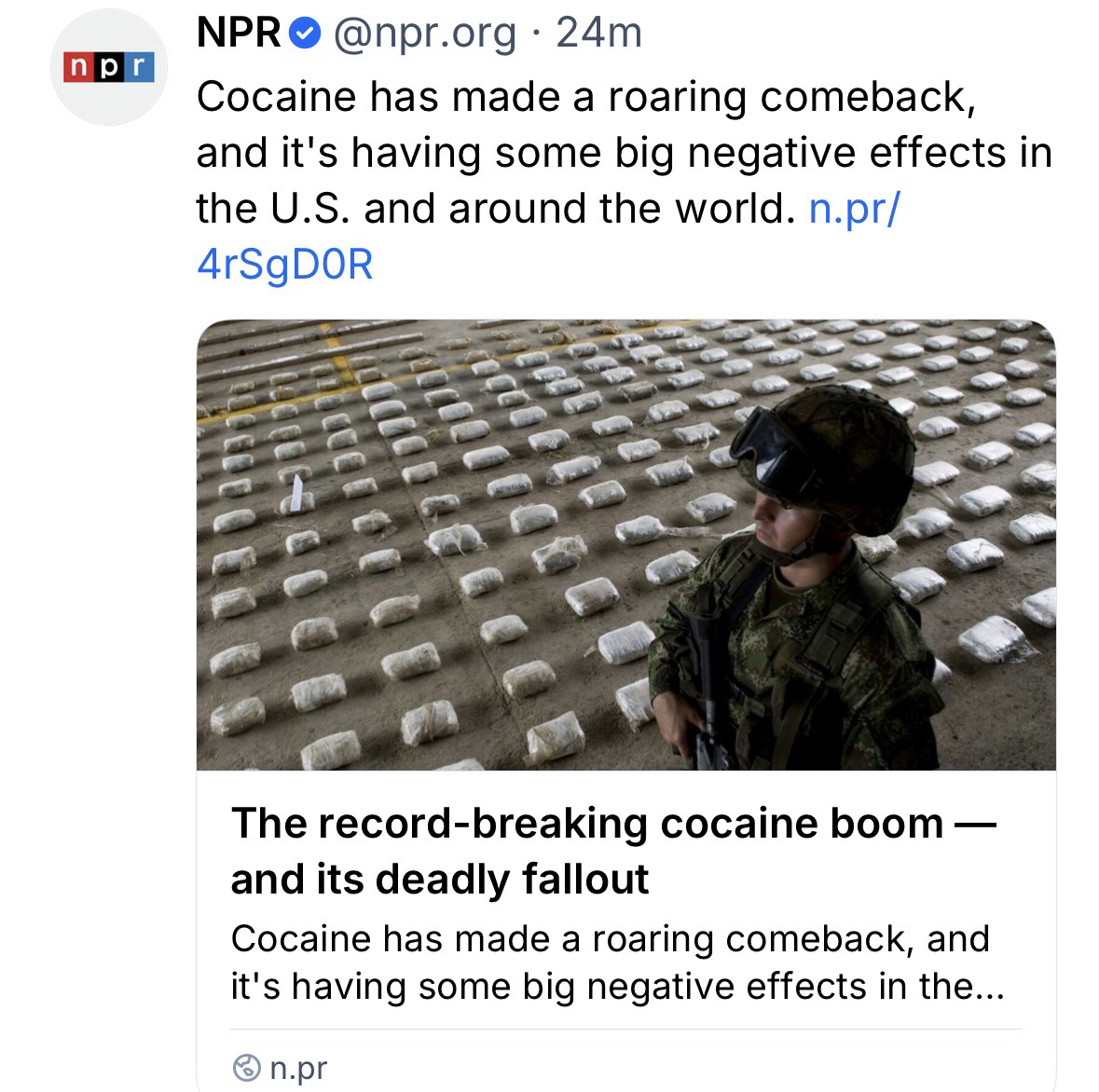Screen dimensions: 1099x1092
Task: Click the soldier in the preview image
Action: tap(802, 596)
